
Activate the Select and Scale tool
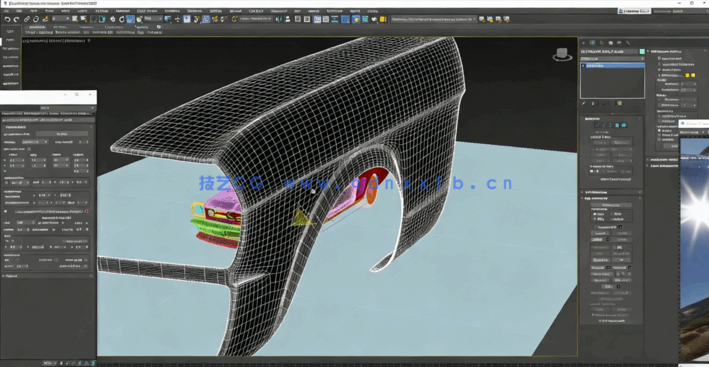tap(130, 19)
